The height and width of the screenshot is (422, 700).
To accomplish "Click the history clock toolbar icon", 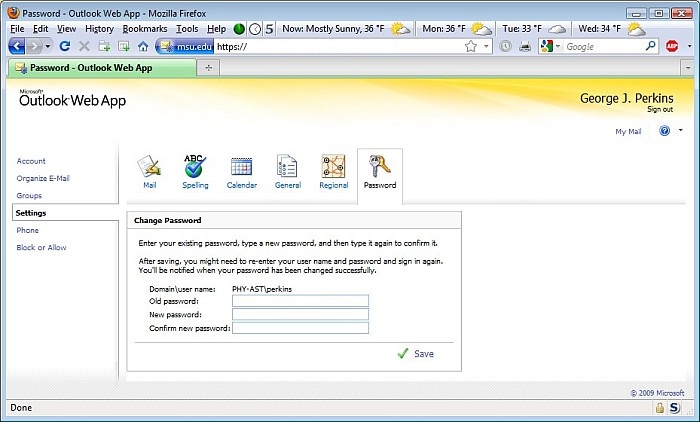I will click(505, 46).
